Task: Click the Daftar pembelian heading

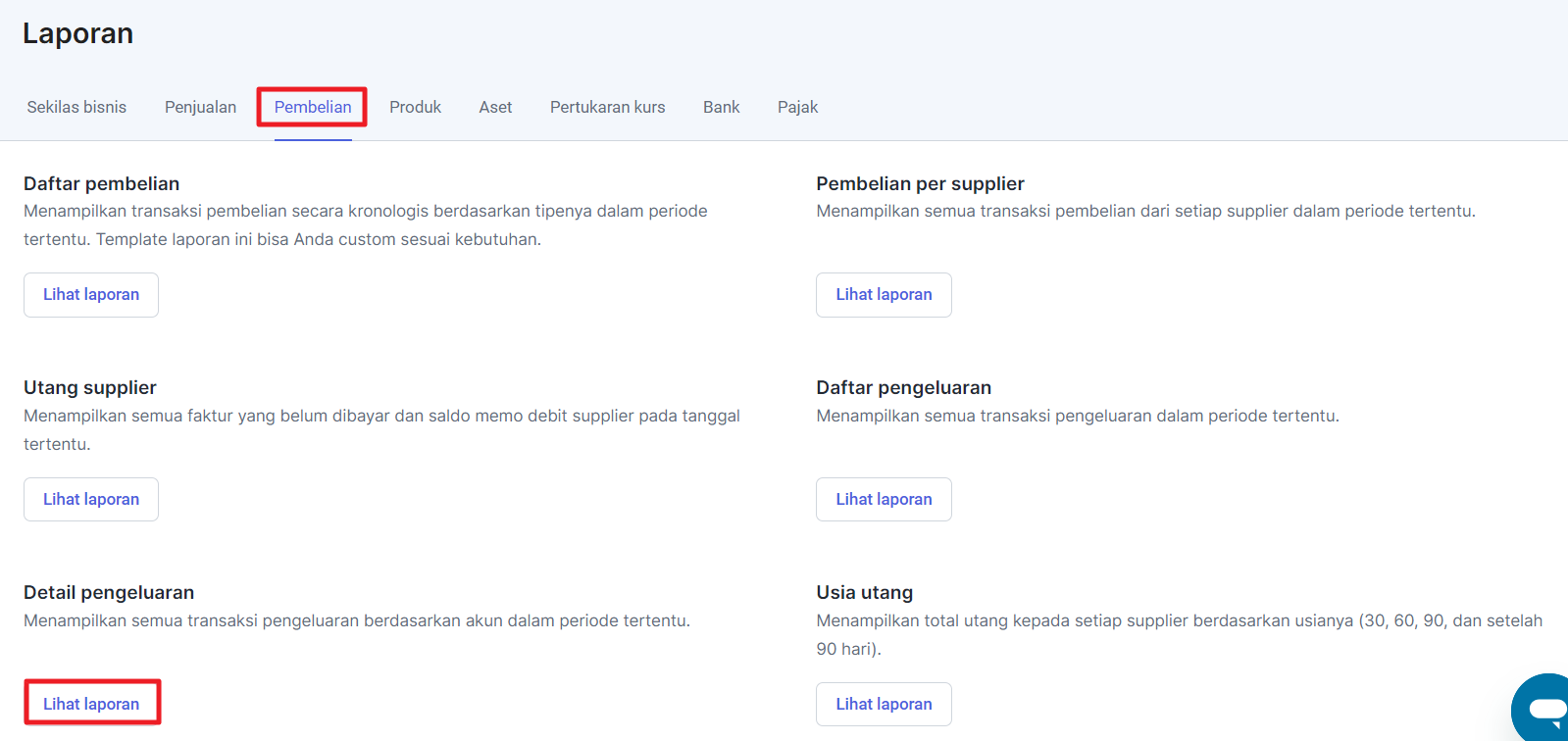Action: pos(101,183)
